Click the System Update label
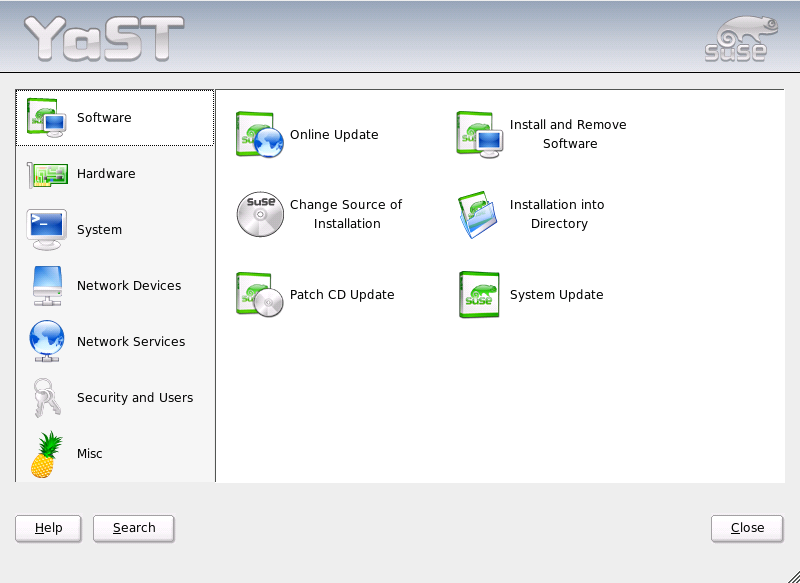Viewport: 800px width, 583px height. [557, 294]
